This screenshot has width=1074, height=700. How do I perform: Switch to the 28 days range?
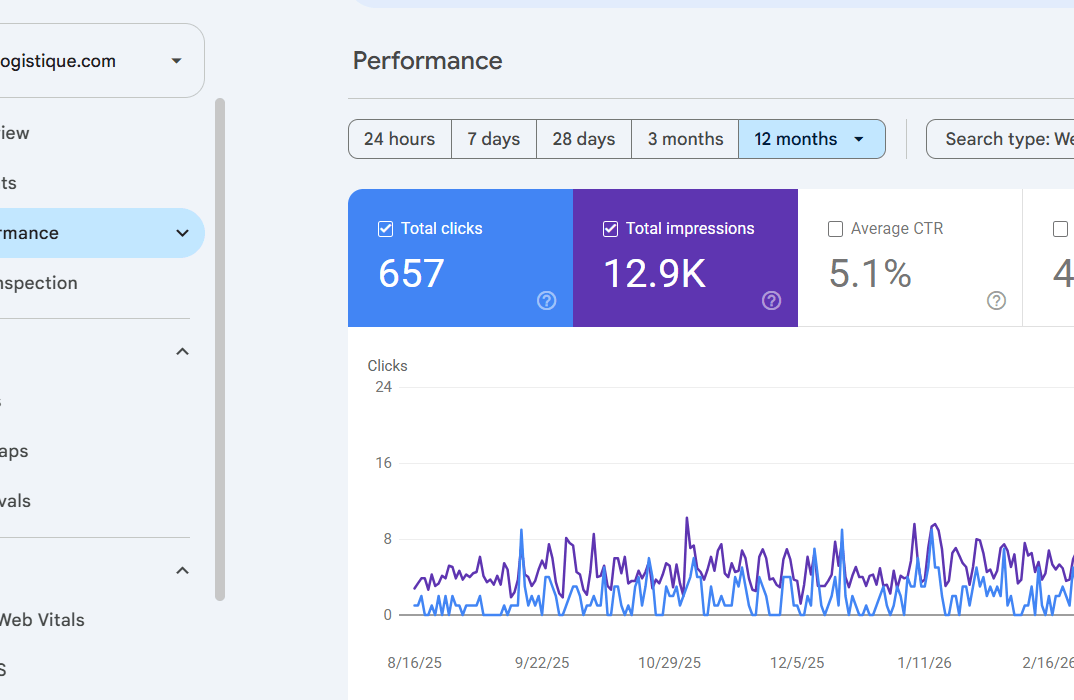[x=584, y=139]
